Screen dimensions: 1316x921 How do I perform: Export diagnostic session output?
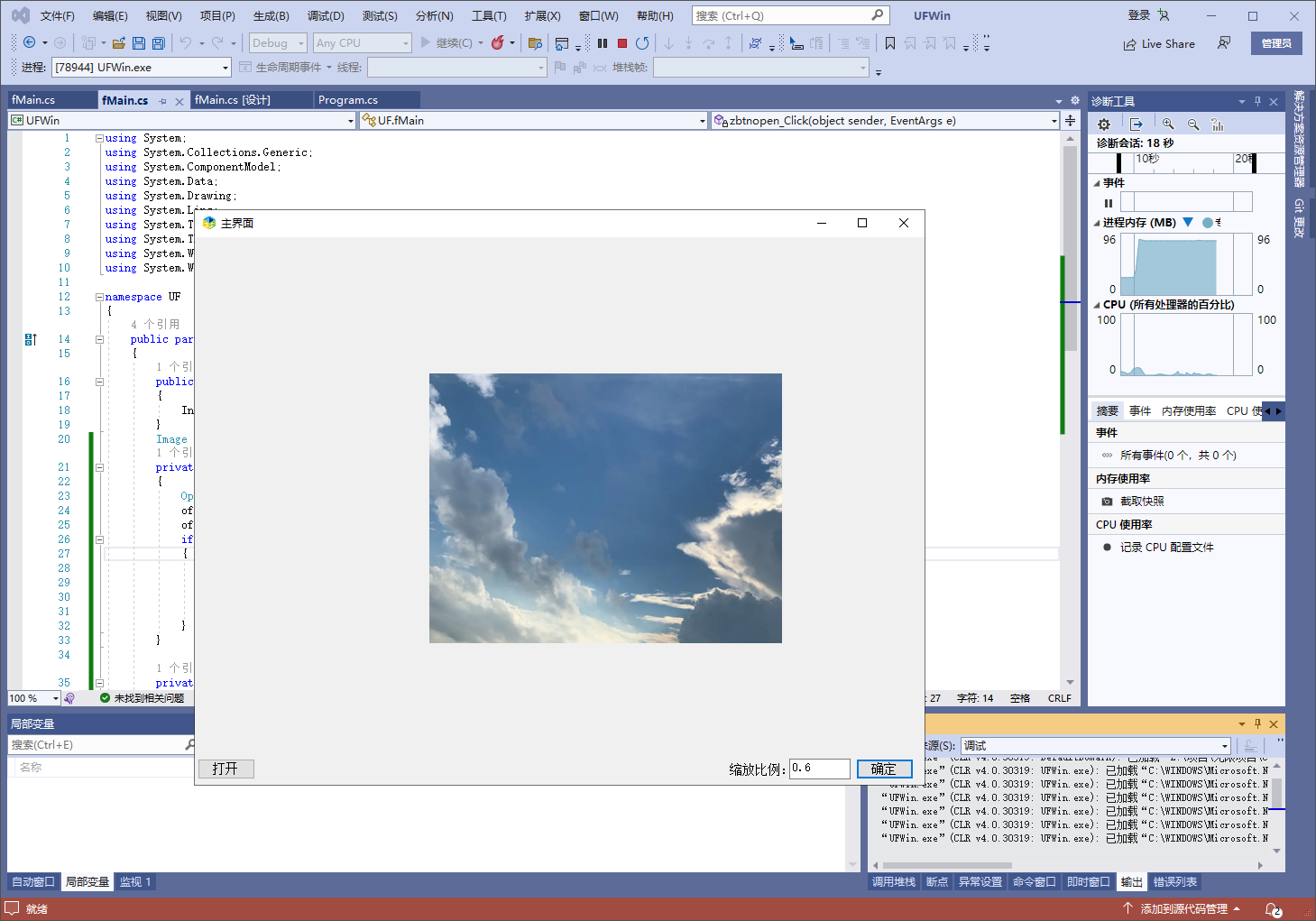[x=1137, y=124]
